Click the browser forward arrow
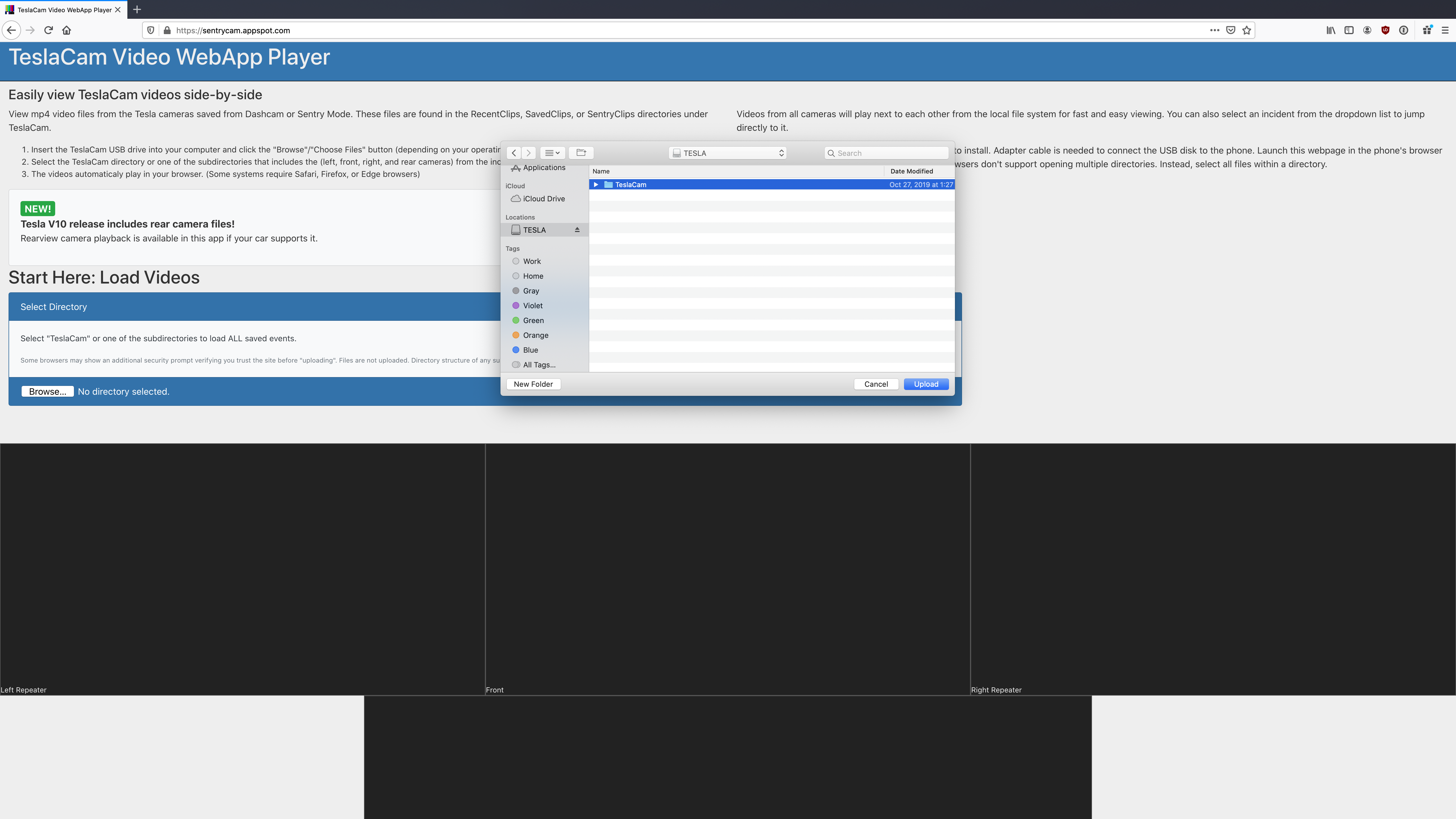The width and height of the screenshot is (1456, 819). (30, 30)
